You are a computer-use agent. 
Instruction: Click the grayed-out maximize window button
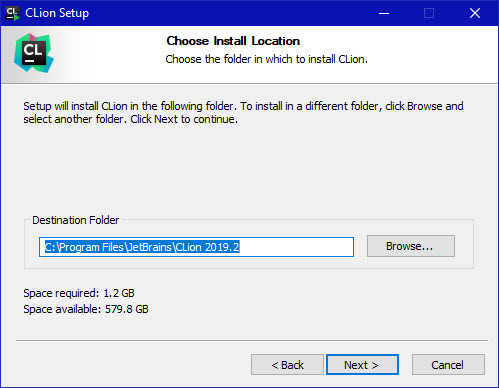[x=429, y=13]
